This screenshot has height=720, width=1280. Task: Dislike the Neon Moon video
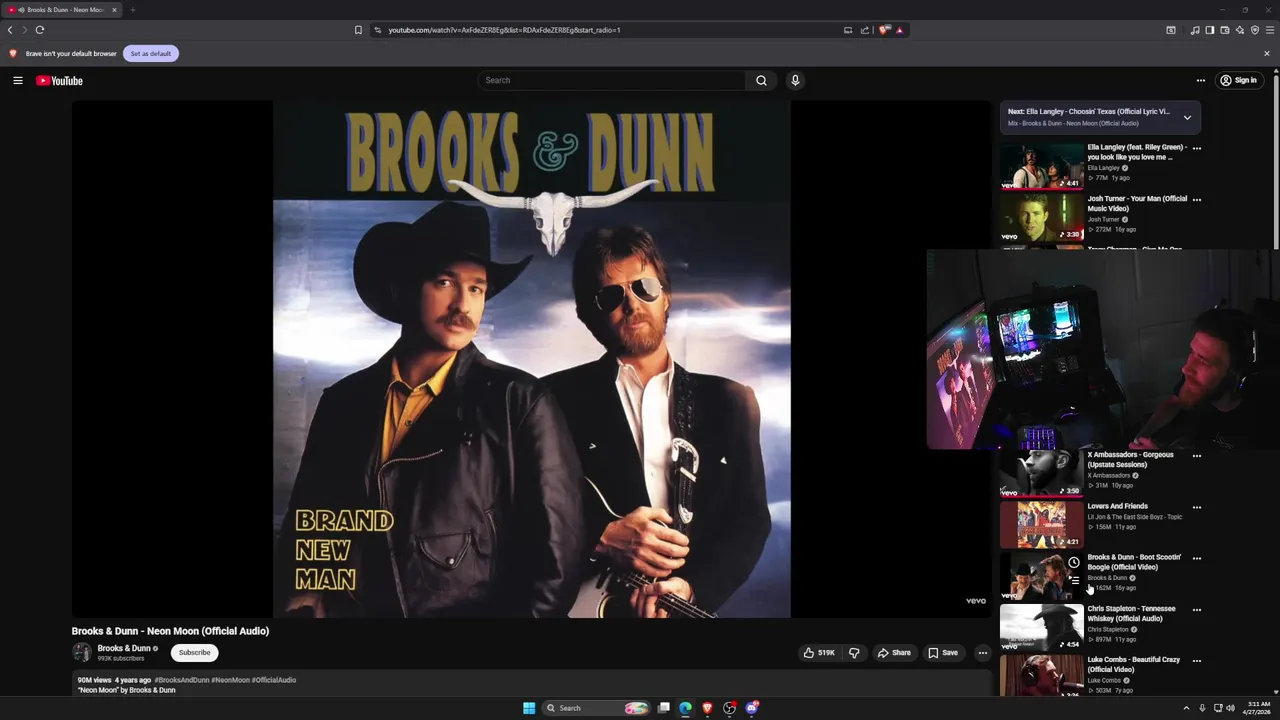click(x=854, y=653)
